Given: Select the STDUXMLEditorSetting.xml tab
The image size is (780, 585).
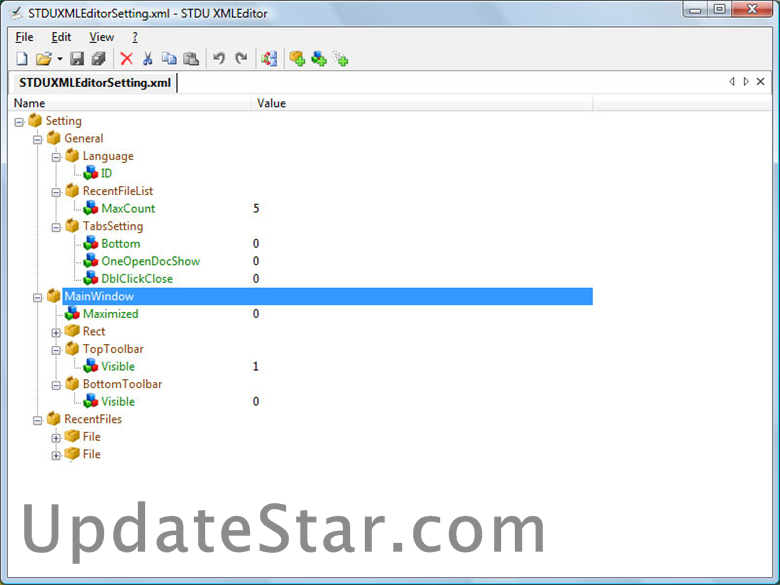Looking at the screenshot, I should tap(95, 83).
